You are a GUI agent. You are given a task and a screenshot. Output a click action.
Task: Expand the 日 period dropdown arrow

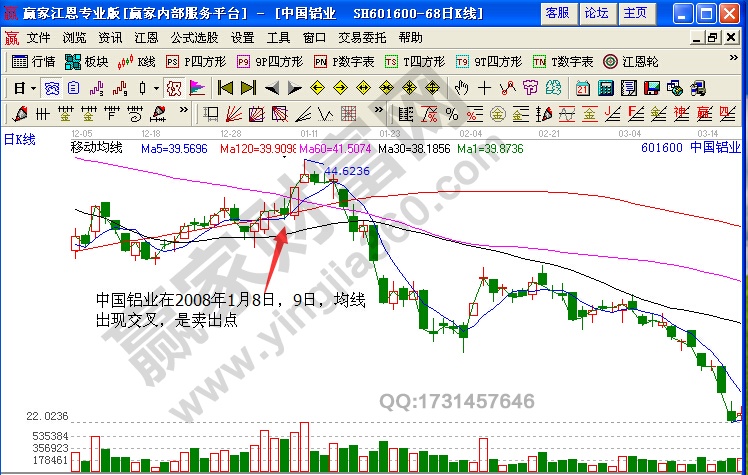(32, 87)
